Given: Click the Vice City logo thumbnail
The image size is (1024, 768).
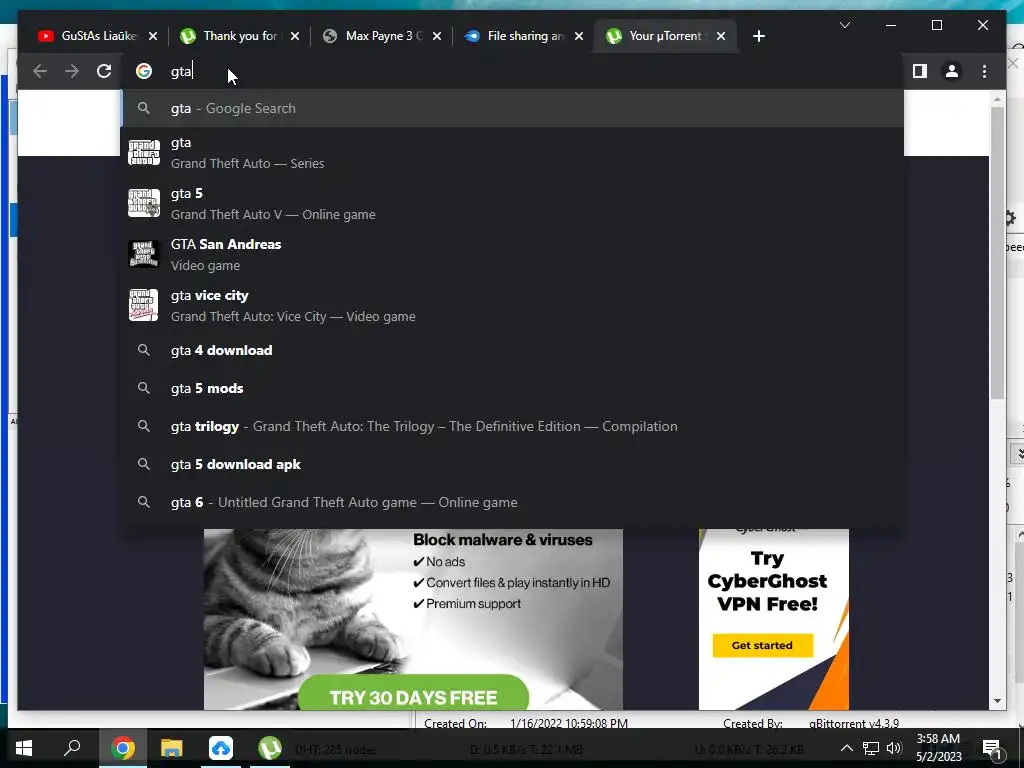Looking at the screenshot, I should (x=144, y=305).
